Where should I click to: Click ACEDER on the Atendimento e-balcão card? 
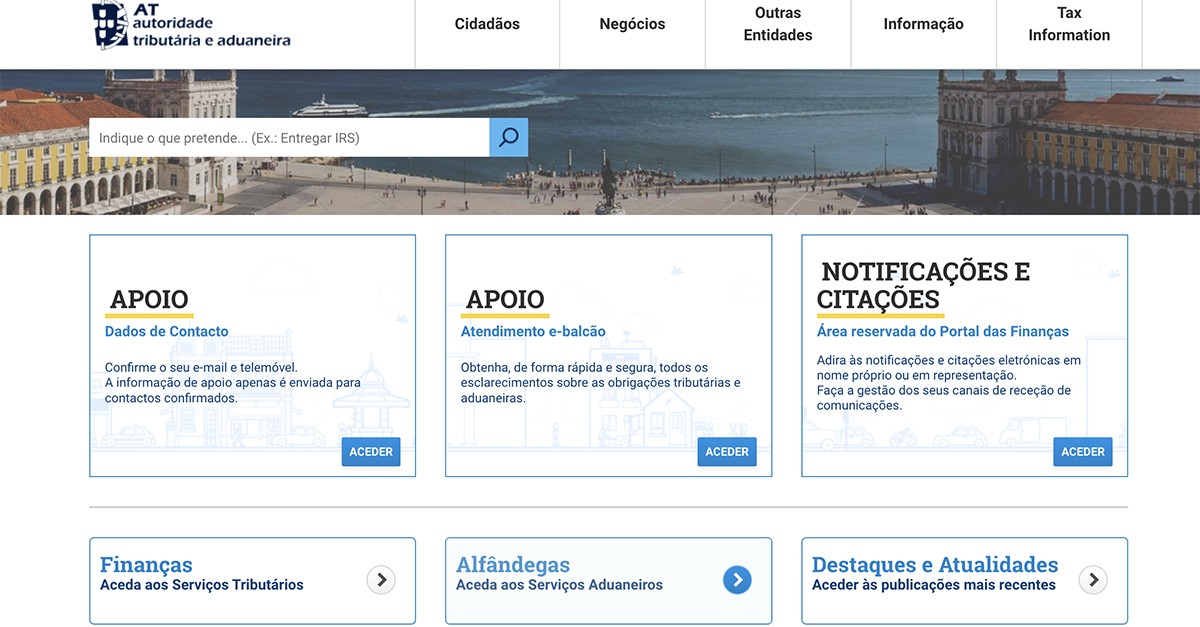727,451
